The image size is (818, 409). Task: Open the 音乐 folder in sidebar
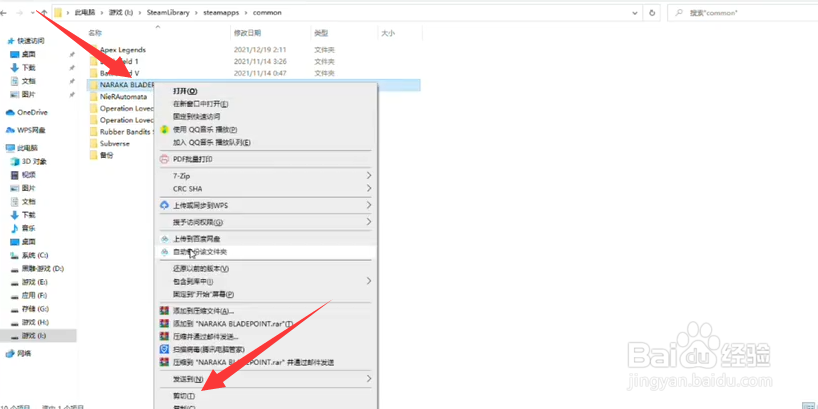point(28,228)
